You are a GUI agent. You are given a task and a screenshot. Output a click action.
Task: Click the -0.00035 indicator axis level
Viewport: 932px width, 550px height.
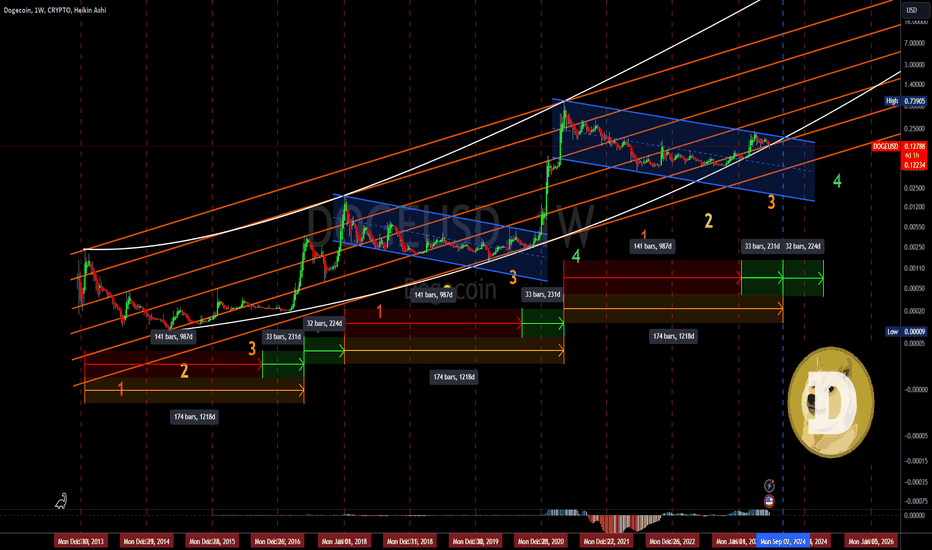tap(915, 482)
